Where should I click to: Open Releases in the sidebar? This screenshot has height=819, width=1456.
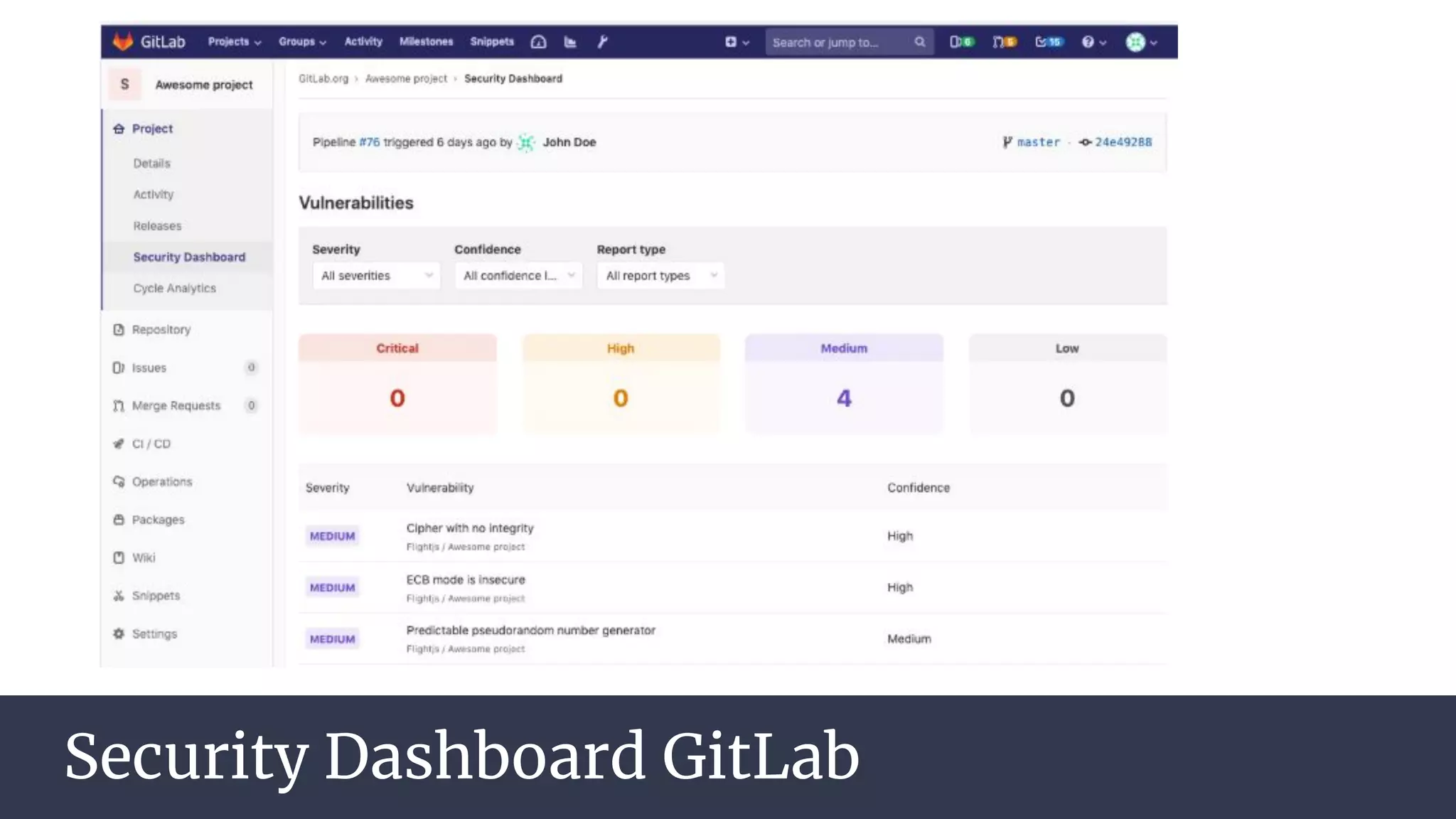coord(157,226)
